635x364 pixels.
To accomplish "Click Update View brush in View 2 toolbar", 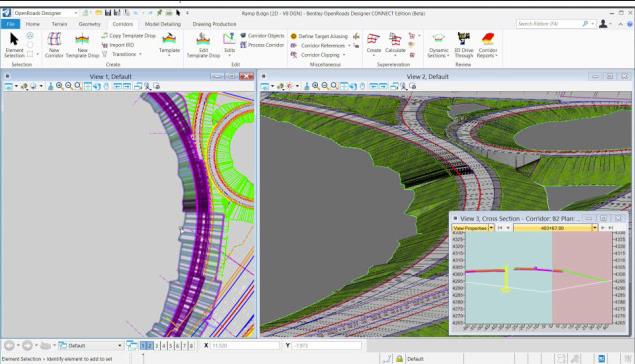I will [307, 86].
